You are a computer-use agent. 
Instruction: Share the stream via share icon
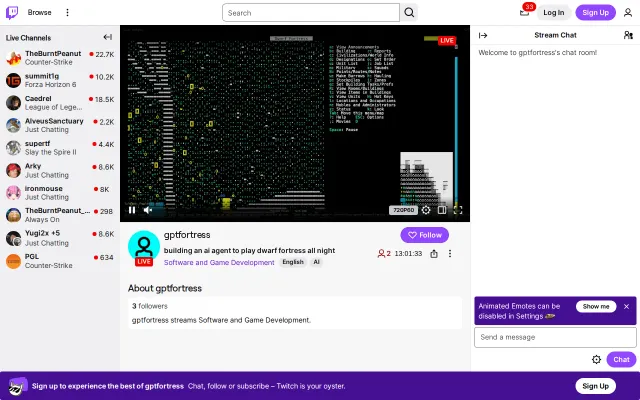[434, 253]
